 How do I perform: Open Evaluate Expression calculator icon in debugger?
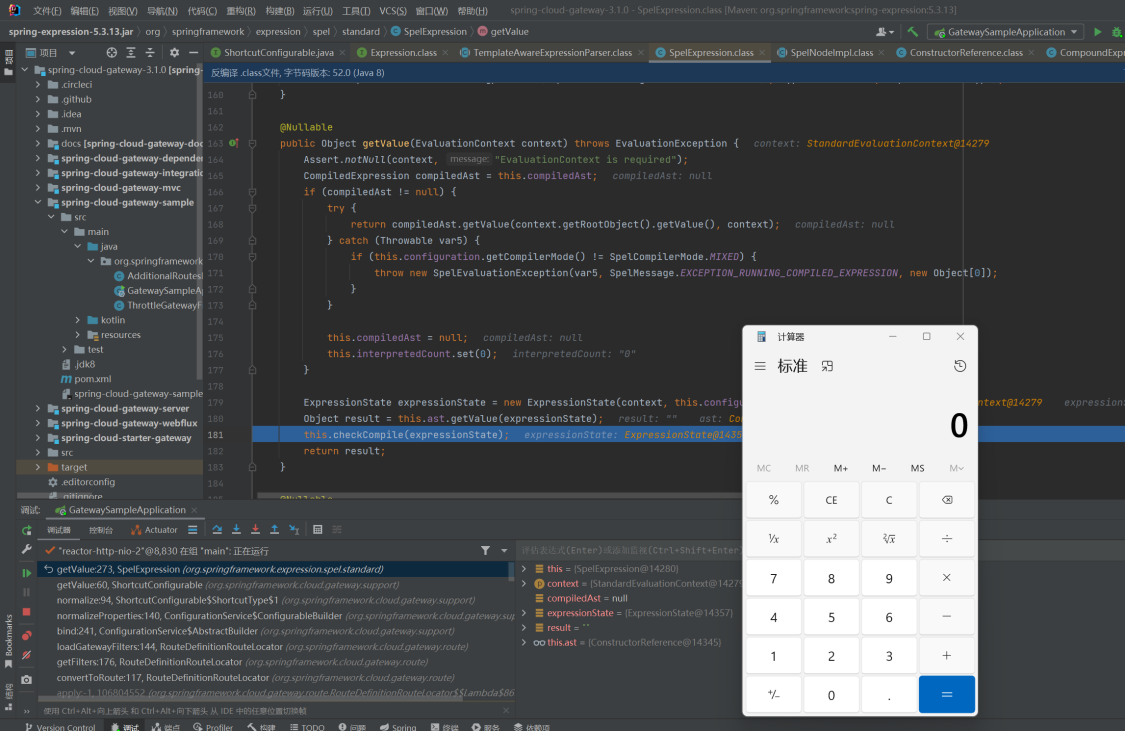coord(317,529)
